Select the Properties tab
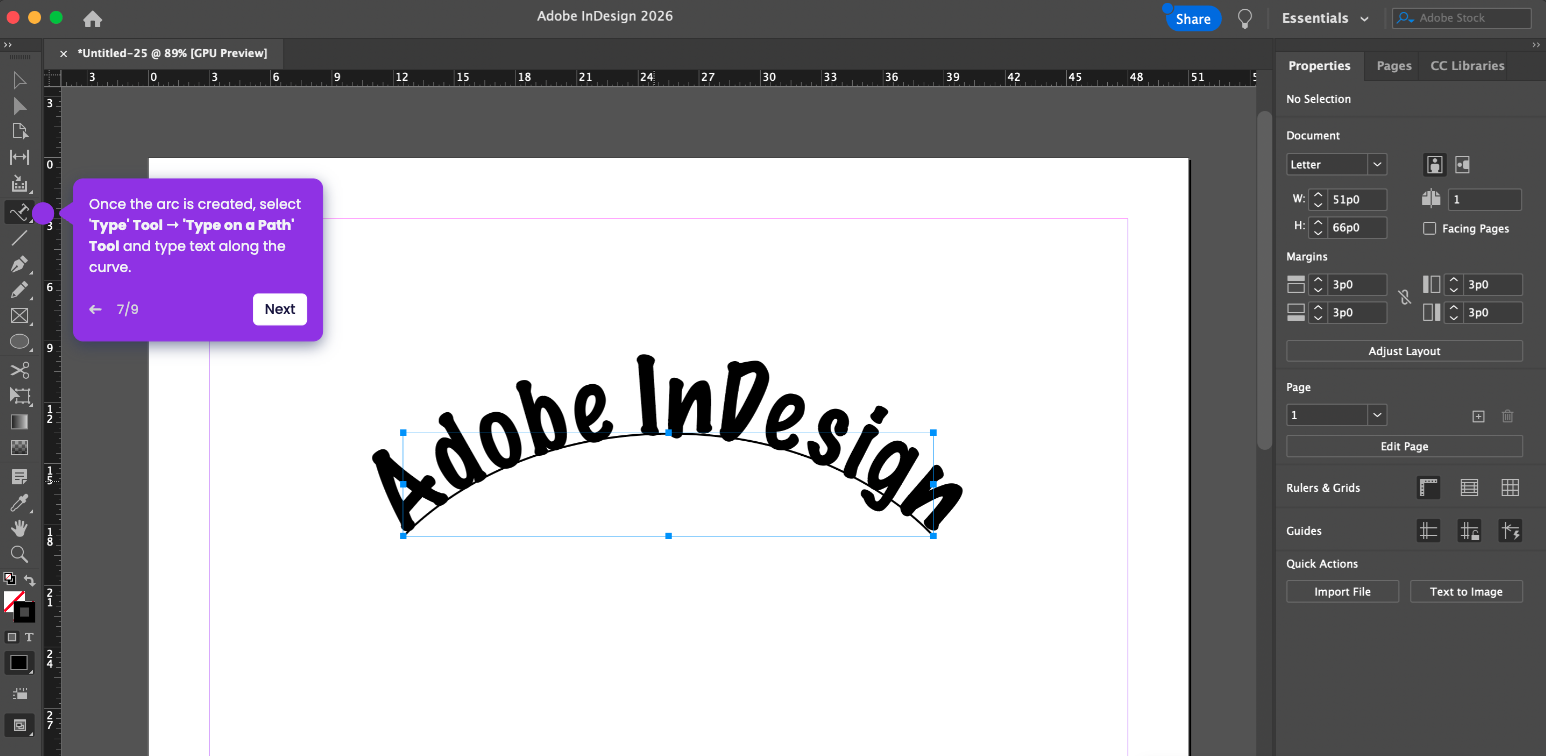The width and height of the screenshot is (1546, 756). [1319, 66]
